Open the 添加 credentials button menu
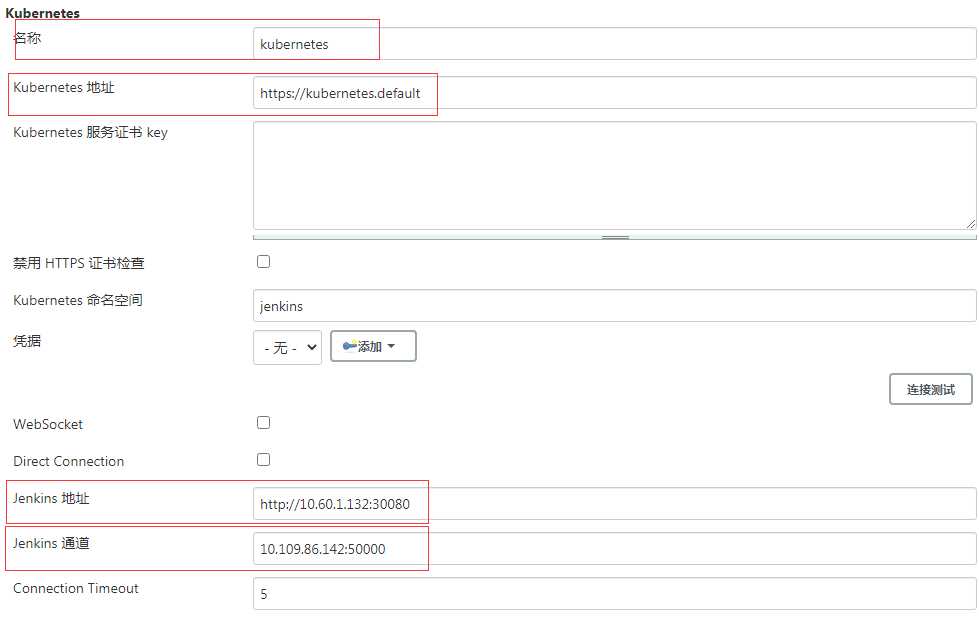This screenshot has height=619, width=979. coord(373,346)
